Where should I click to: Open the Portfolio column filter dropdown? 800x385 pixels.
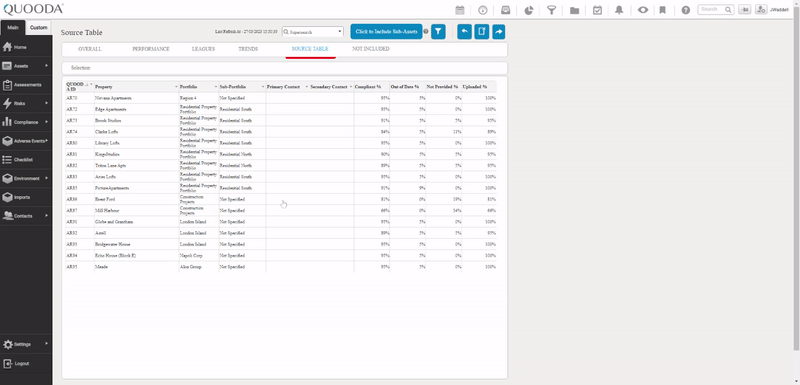pyautogui.click(x=216, y=87)
